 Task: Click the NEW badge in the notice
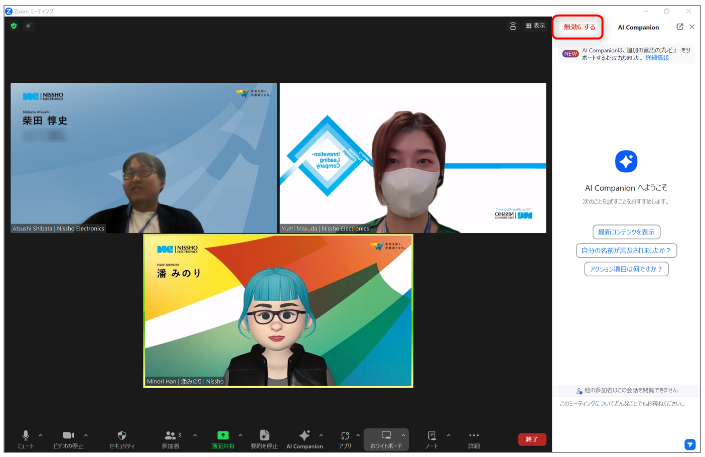pos(570,54)
